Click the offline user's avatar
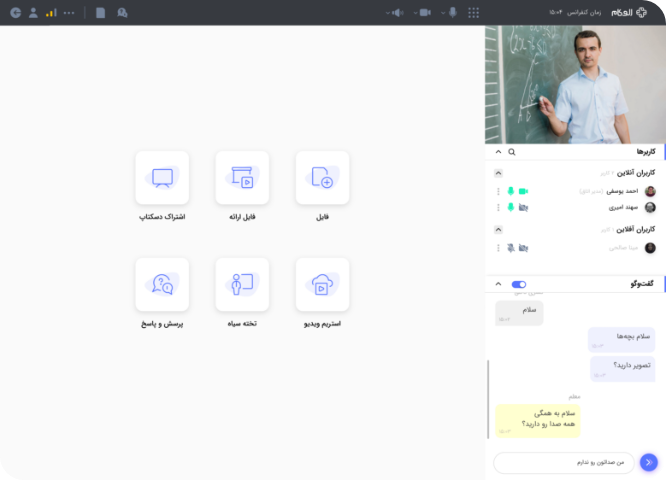Screen dimensions: 666x480 click(650, 248)
